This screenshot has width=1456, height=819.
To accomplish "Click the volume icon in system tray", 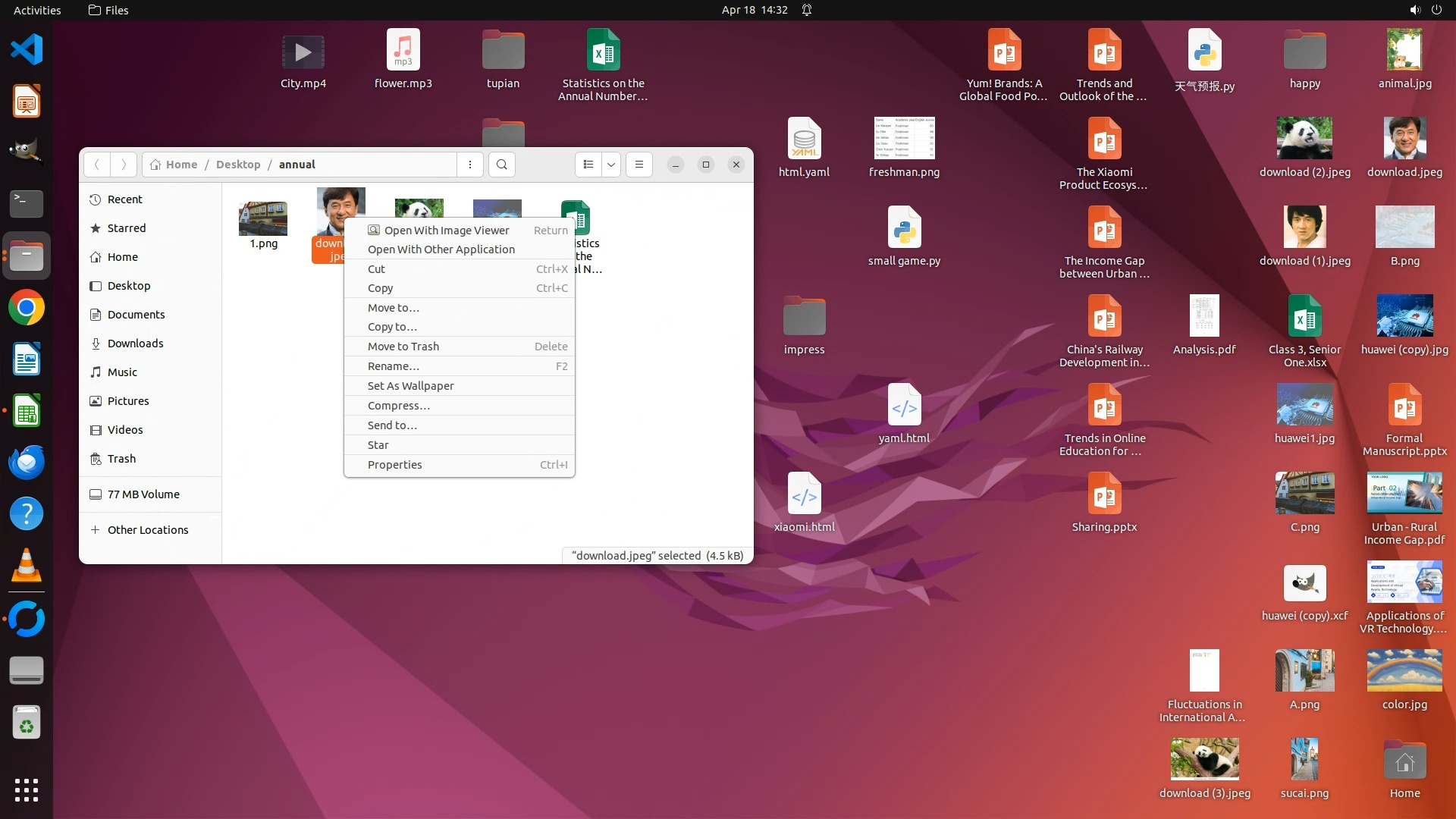I will [1414, 10].
